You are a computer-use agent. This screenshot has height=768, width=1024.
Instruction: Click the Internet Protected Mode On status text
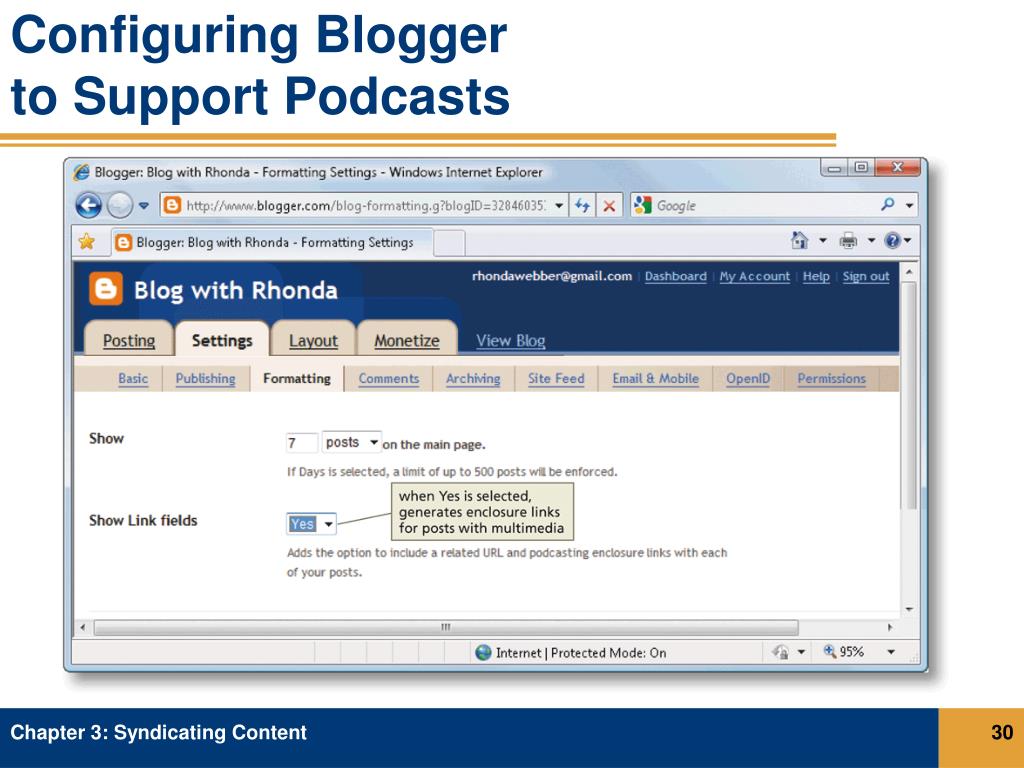coord(581,652)
